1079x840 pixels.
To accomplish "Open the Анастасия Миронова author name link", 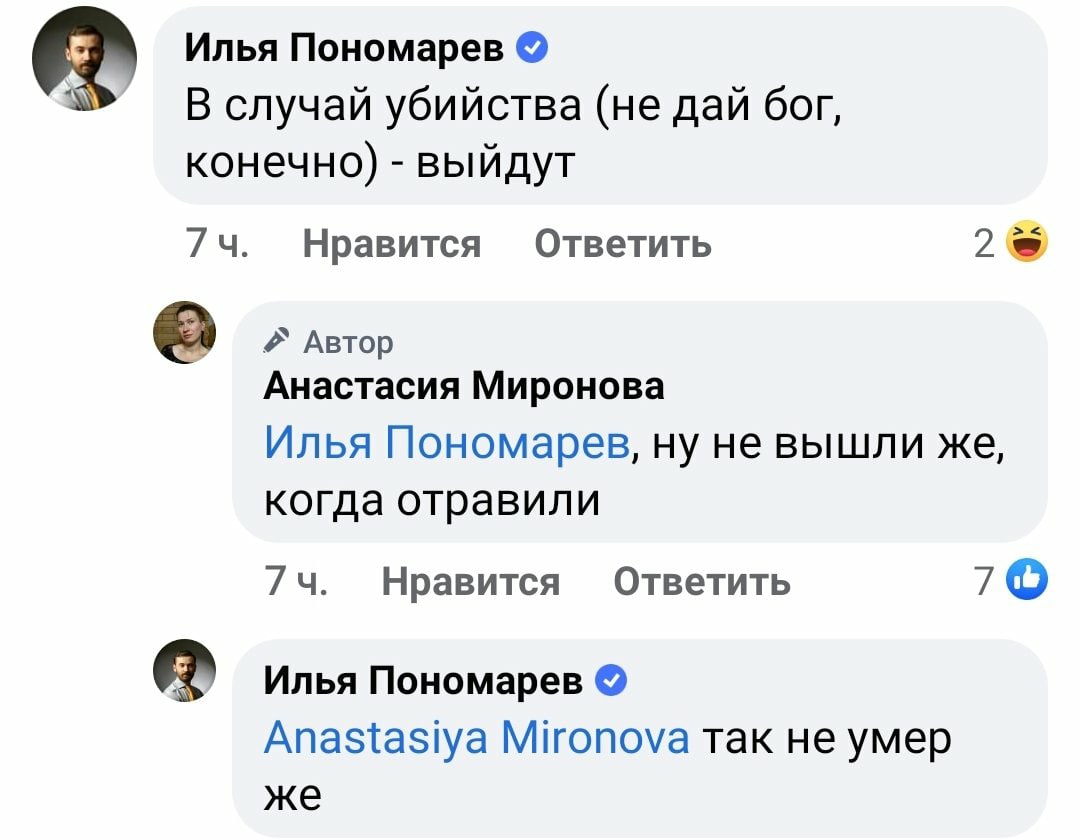I will [x=463, y=386].
